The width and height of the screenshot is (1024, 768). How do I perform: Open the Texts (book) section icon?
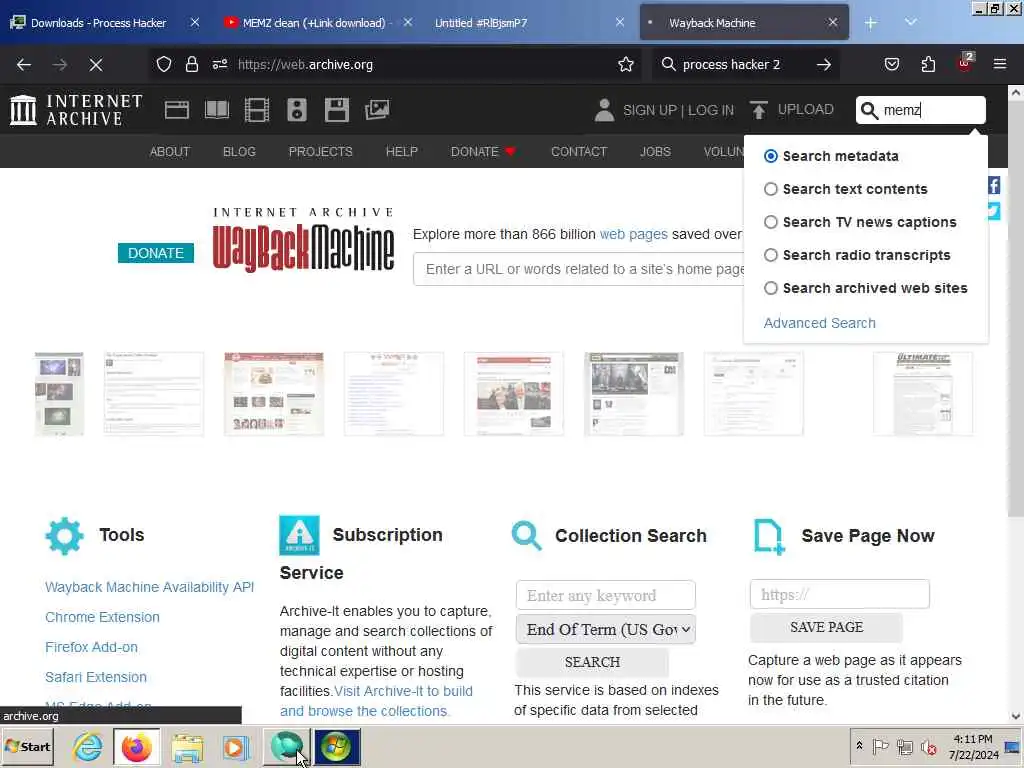coord(217,110)
